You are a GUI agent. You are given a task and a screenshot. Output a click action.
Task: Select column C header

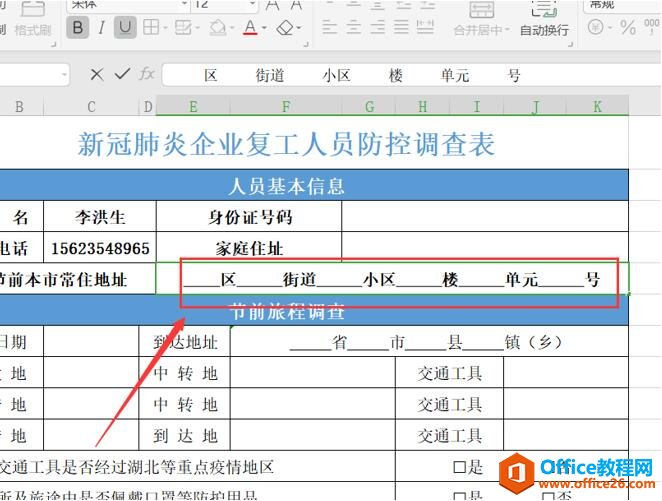(91, 106)
